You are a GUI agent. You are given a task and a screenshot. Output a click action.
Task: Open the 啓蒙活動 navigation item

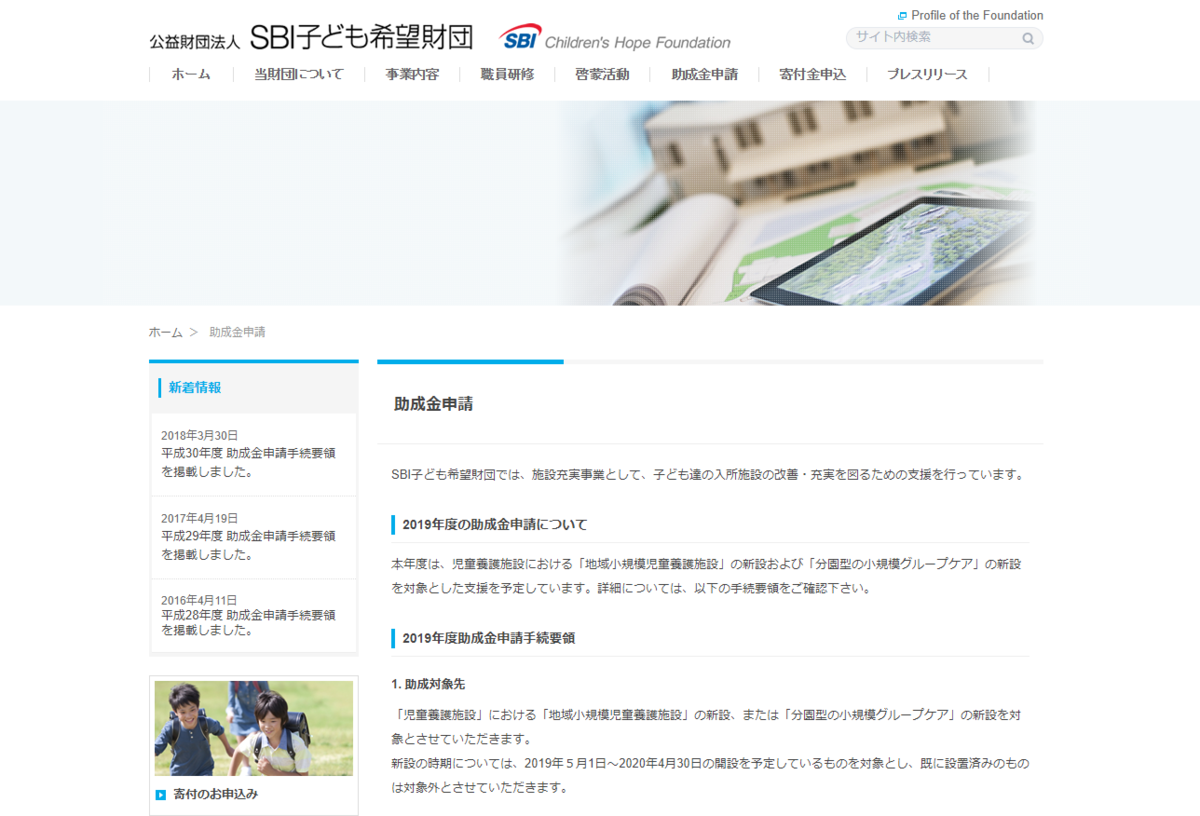click(x=602, y=74)
